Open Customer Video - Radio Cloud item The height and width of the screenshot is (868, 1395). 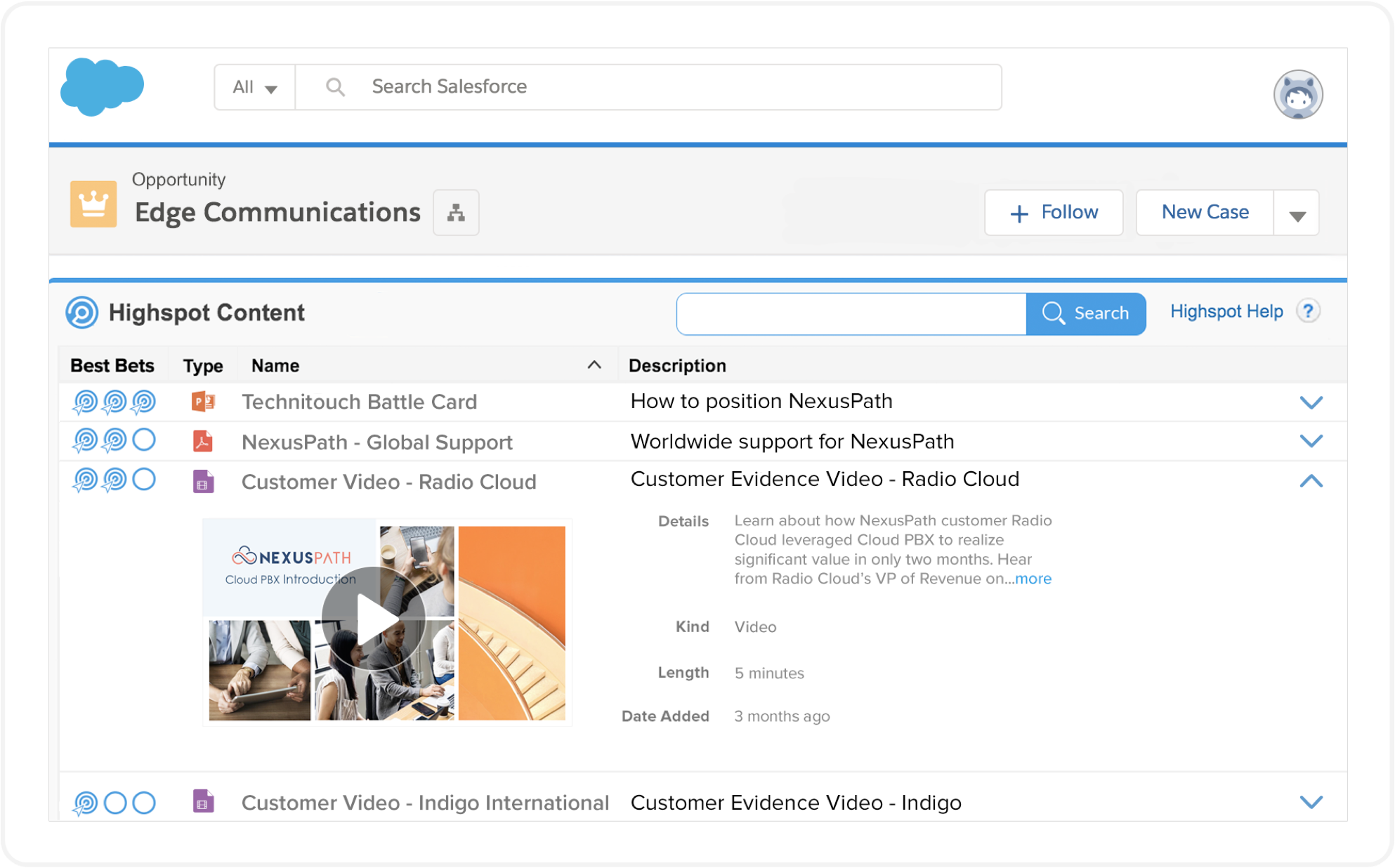click(388, 482)
